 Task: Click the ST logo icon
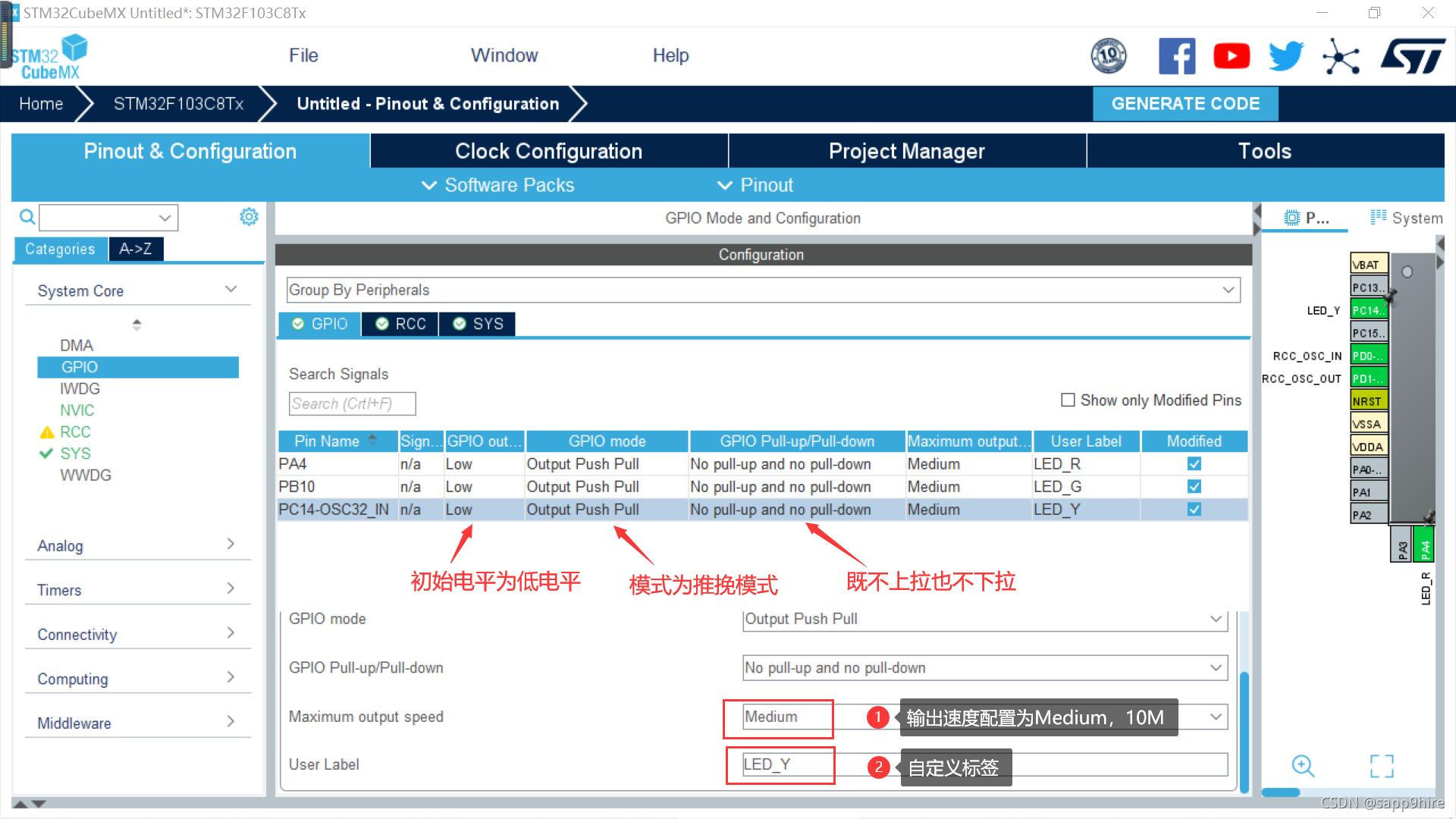click(1414, 56)
